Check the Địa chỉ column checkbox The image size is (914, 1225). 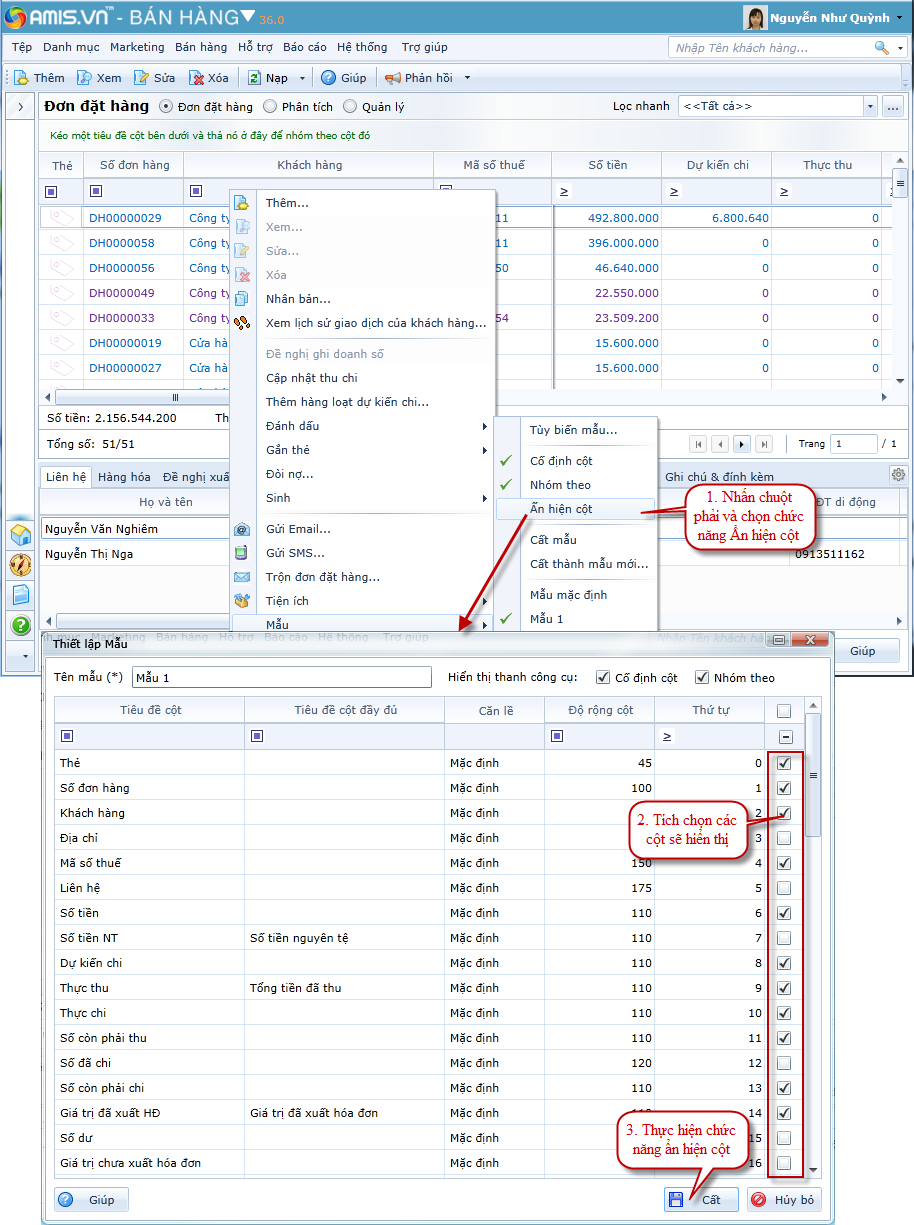point(784,838)
